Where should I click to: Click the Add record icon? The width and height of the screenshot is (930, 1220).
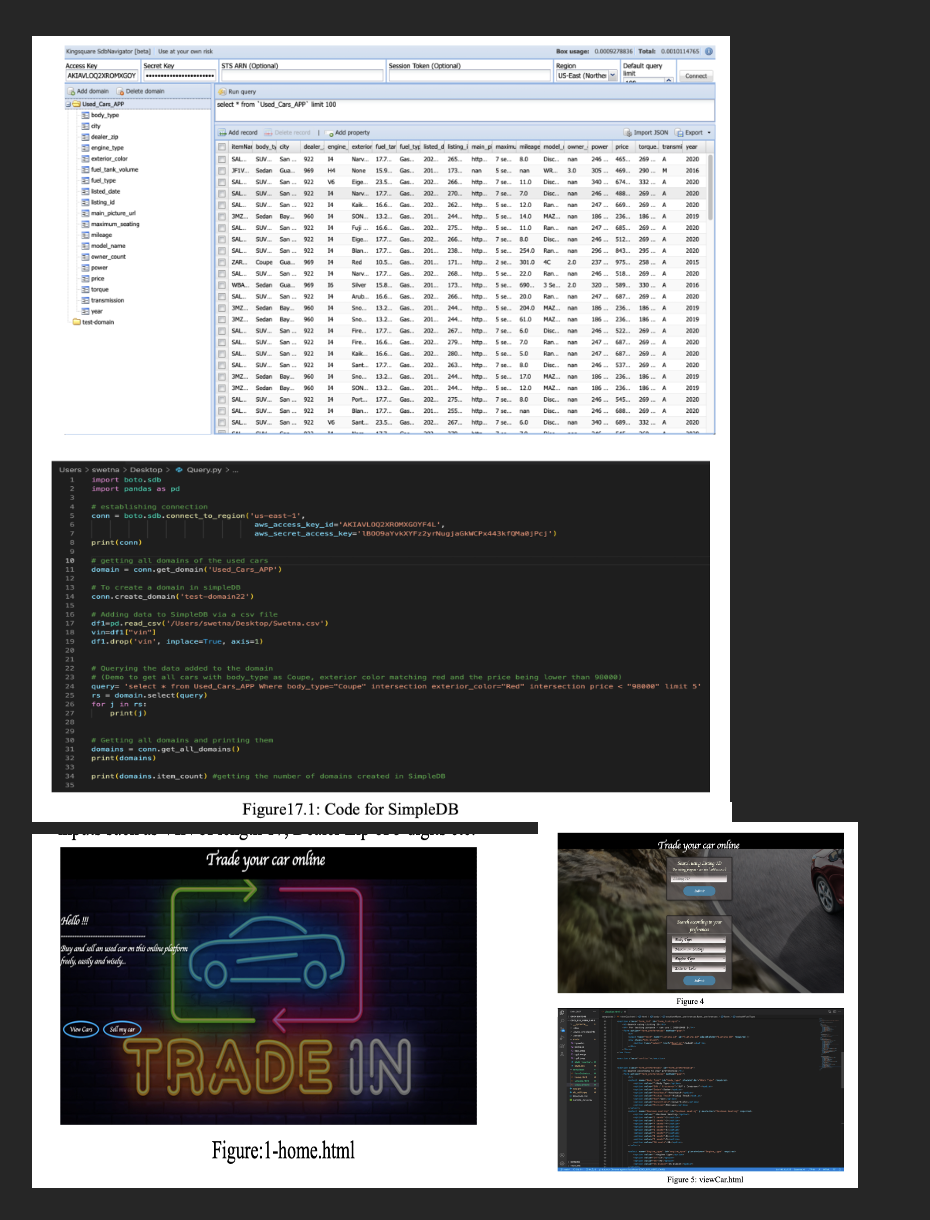pos(224,132)
